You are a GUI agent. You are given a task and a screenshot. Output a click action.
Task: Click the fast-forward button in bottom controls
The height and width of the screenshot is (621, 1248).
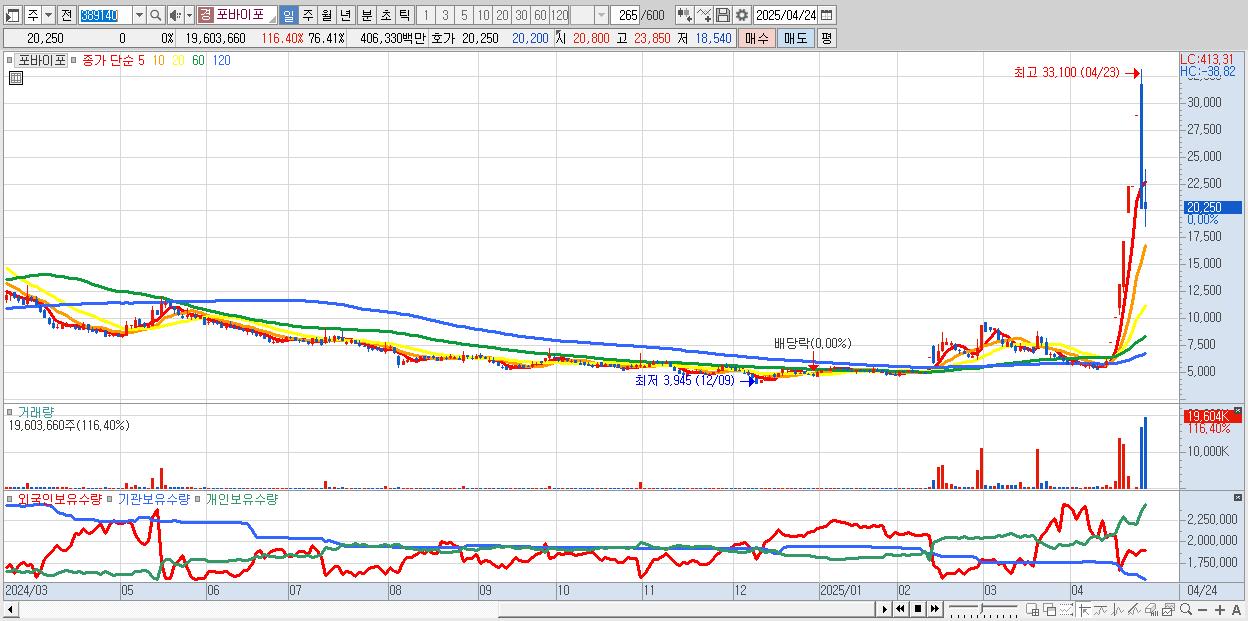pyautogui.click(x=934, y=609)
